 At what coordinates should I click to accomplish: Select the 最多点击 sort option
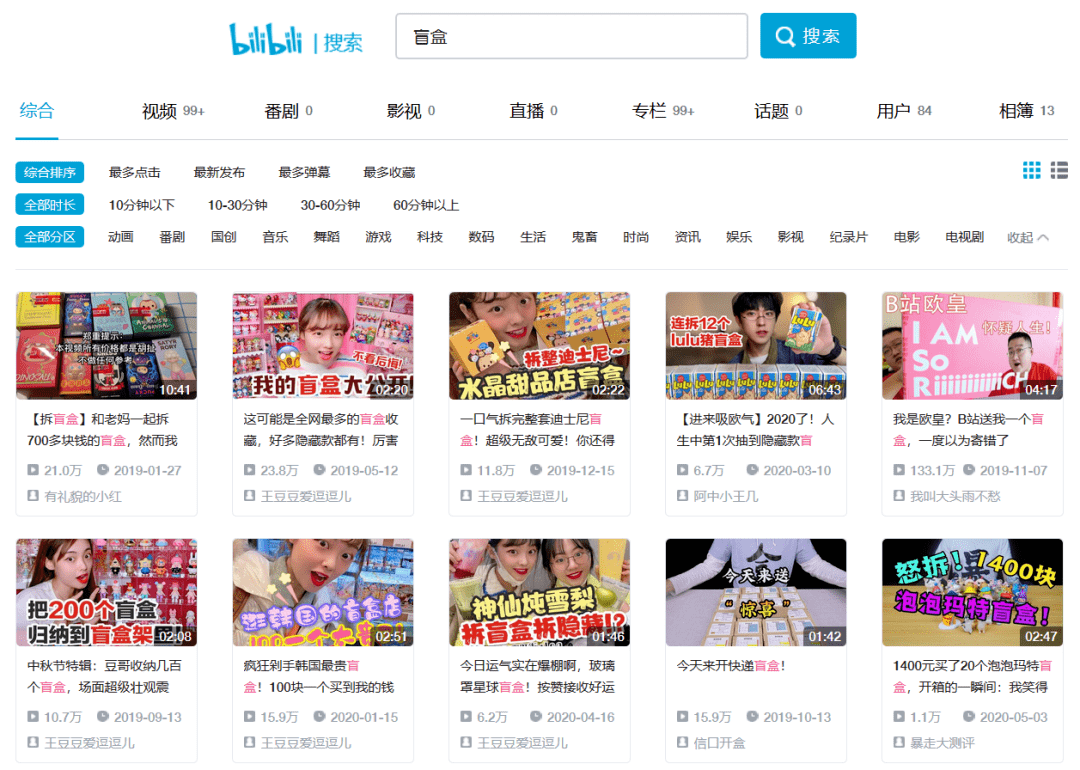pos(135,171)
